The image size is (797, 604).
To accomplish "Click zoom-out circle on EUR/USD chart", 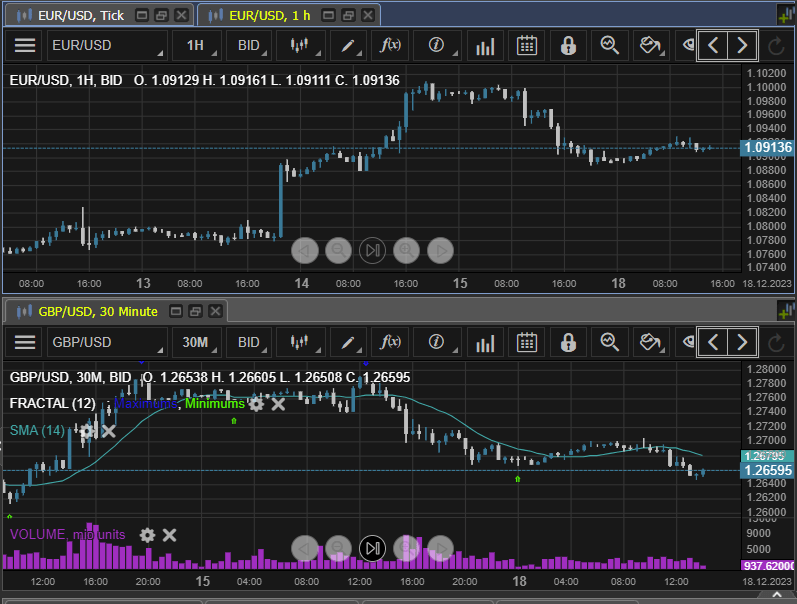I will click(338, 251).
